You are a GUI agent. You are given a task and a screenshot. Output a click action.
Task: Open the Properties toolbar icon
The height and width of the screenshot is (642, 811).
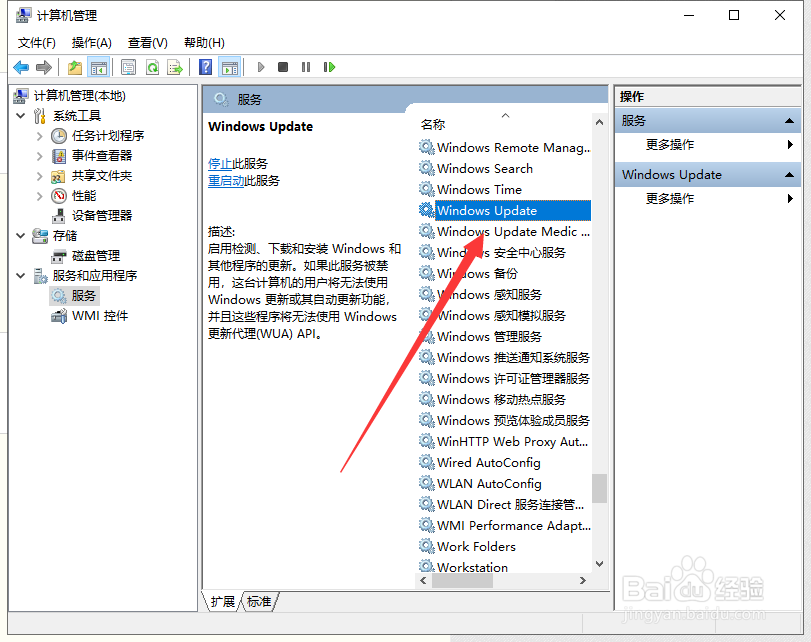[x=128, y=67]
